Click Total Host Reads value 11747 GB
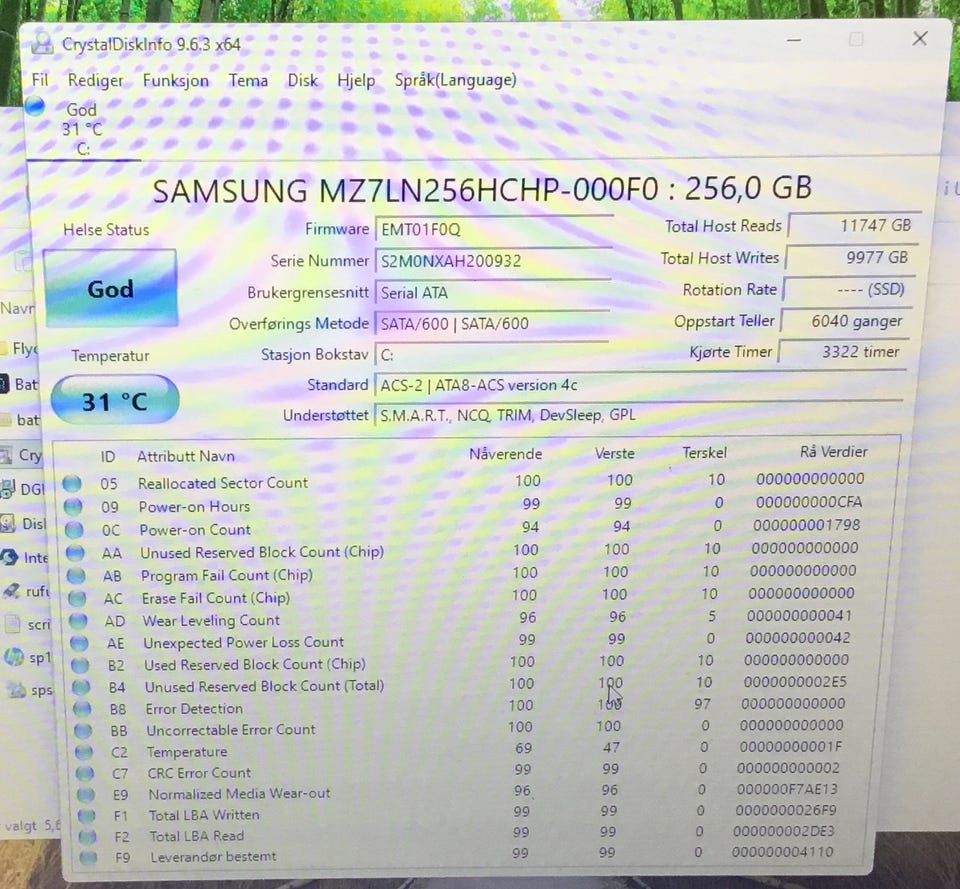This screenshot has width=960, height=889. pyautogui.click(x=854, y=225)
